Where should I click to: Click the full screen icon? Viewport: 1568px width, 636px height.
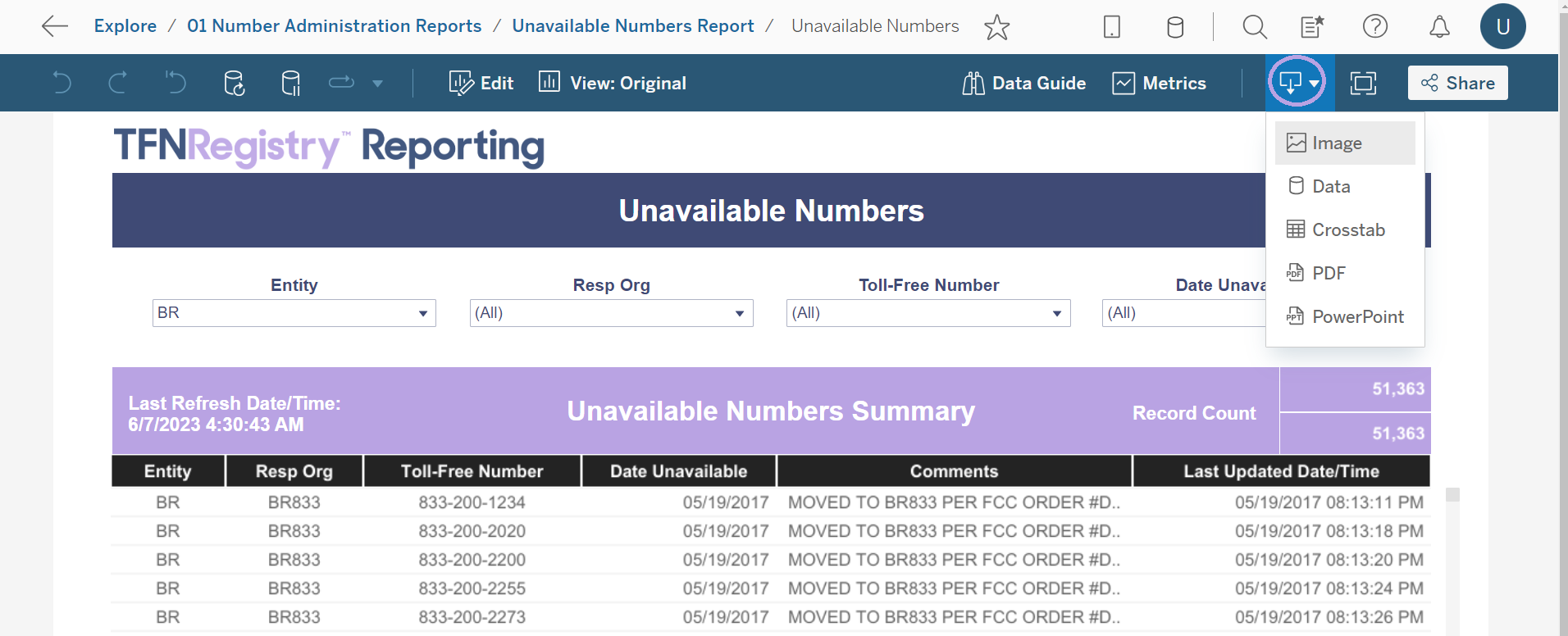coord(1363,83)
